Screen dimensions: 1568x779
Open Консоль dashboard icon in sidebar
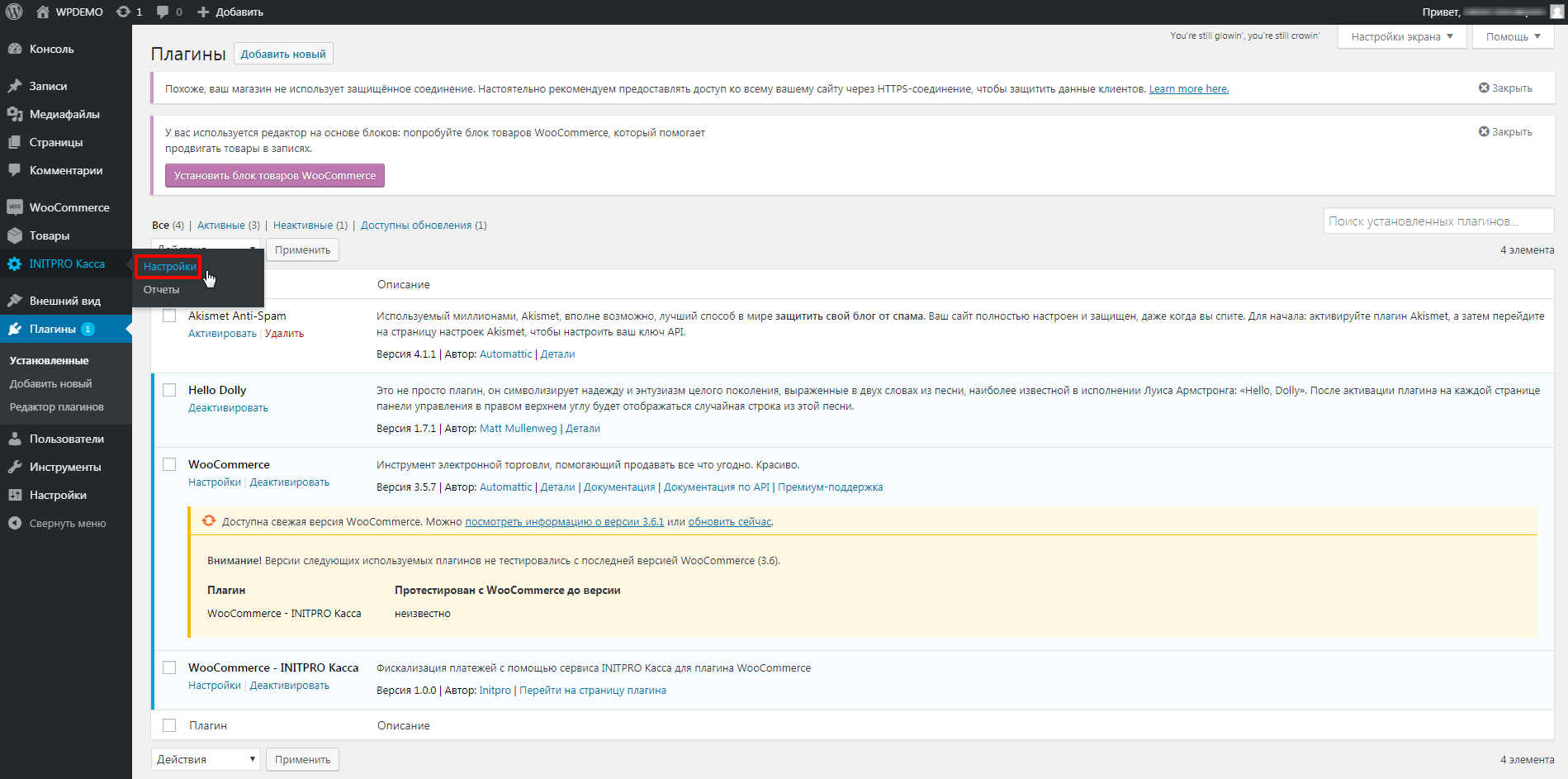click(x=15, y=49)
